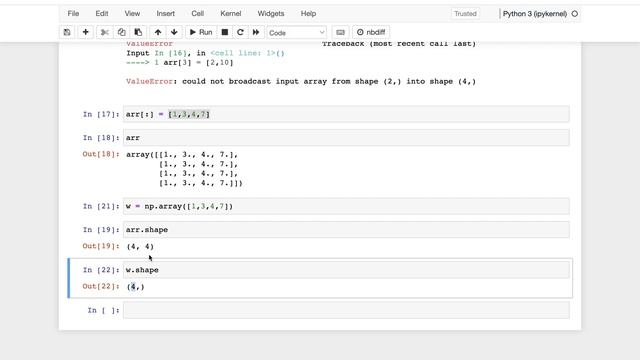Interrupt the kernel with stop icon

[x=224, y=32]
